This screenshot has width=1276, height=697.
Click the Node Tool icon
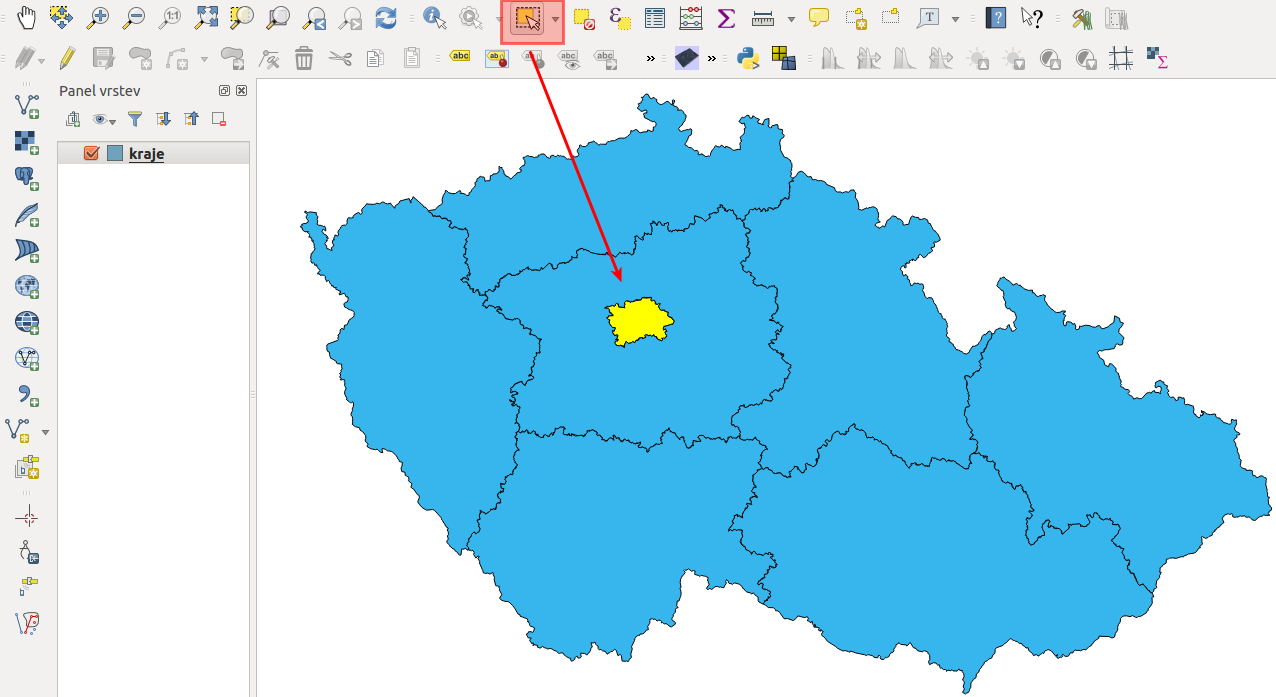(x=269, y=58)
